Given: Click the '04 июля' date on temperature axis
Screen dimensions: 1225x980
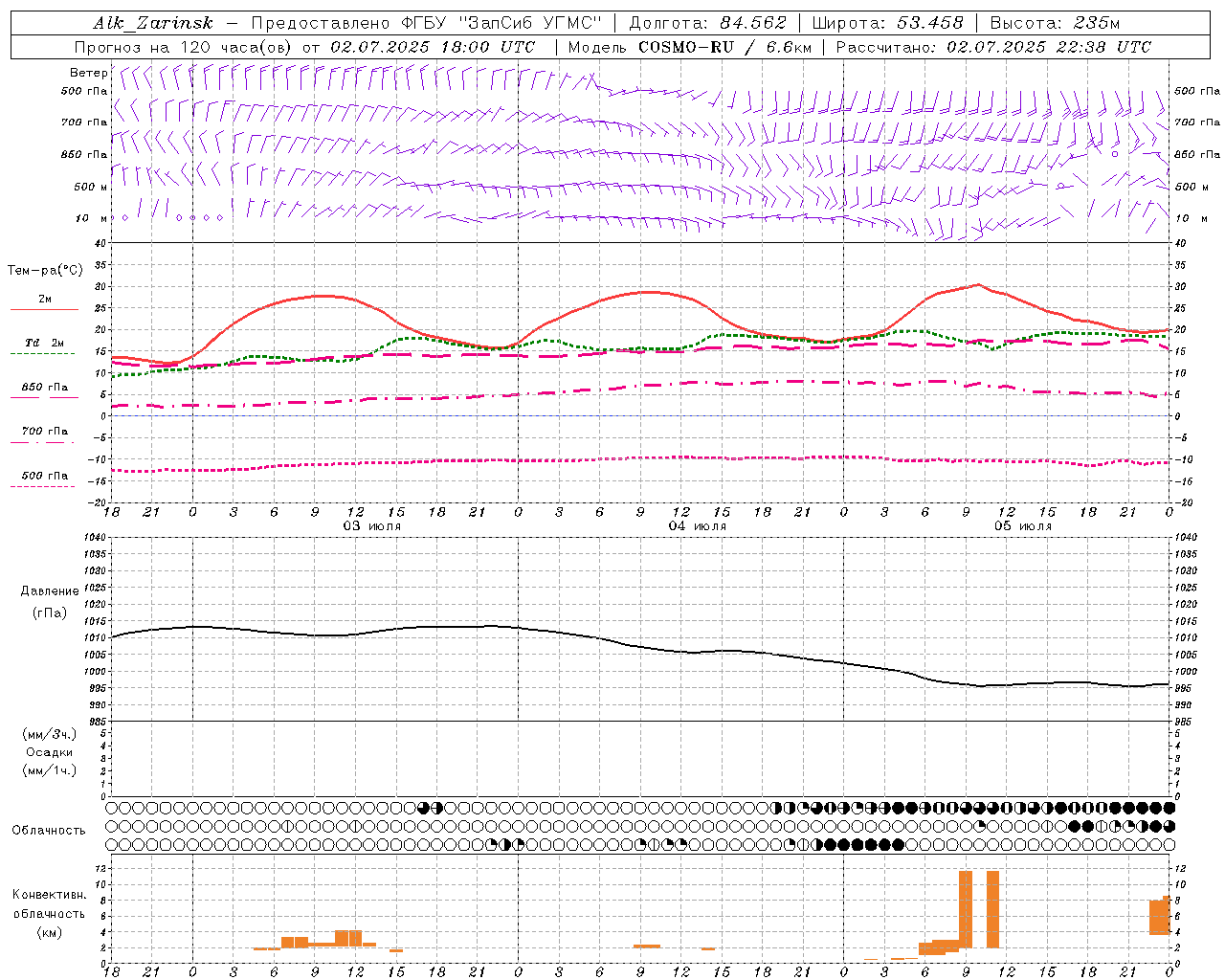Looking at the screenshot, I should click(697, 526).
